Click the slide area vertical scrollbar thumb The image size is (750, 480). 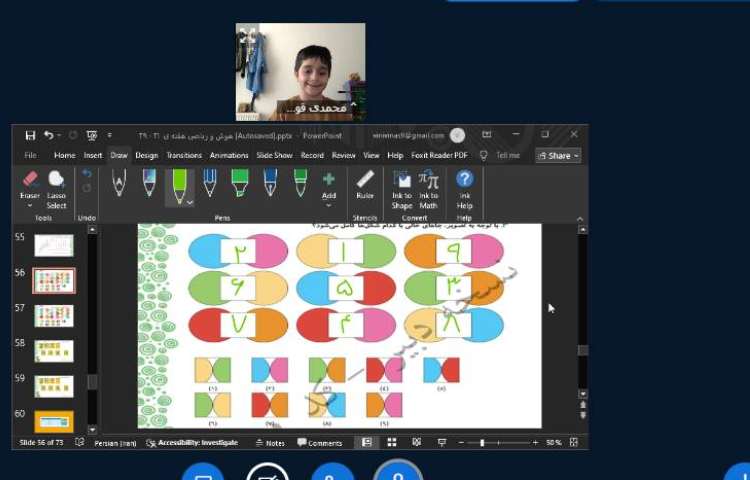coord(583,350)
